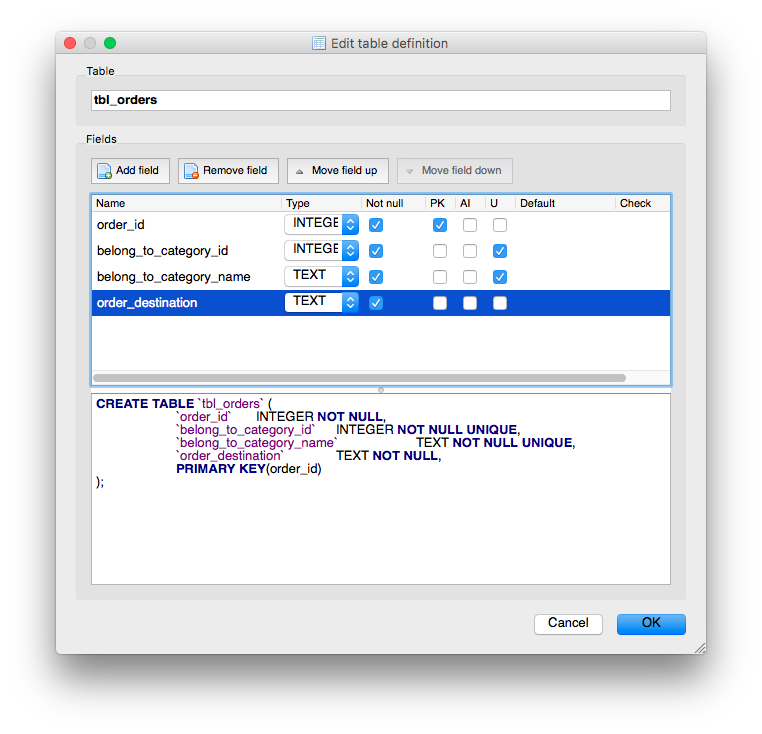
Task: Click the Default column header
Action: [564, 203]
